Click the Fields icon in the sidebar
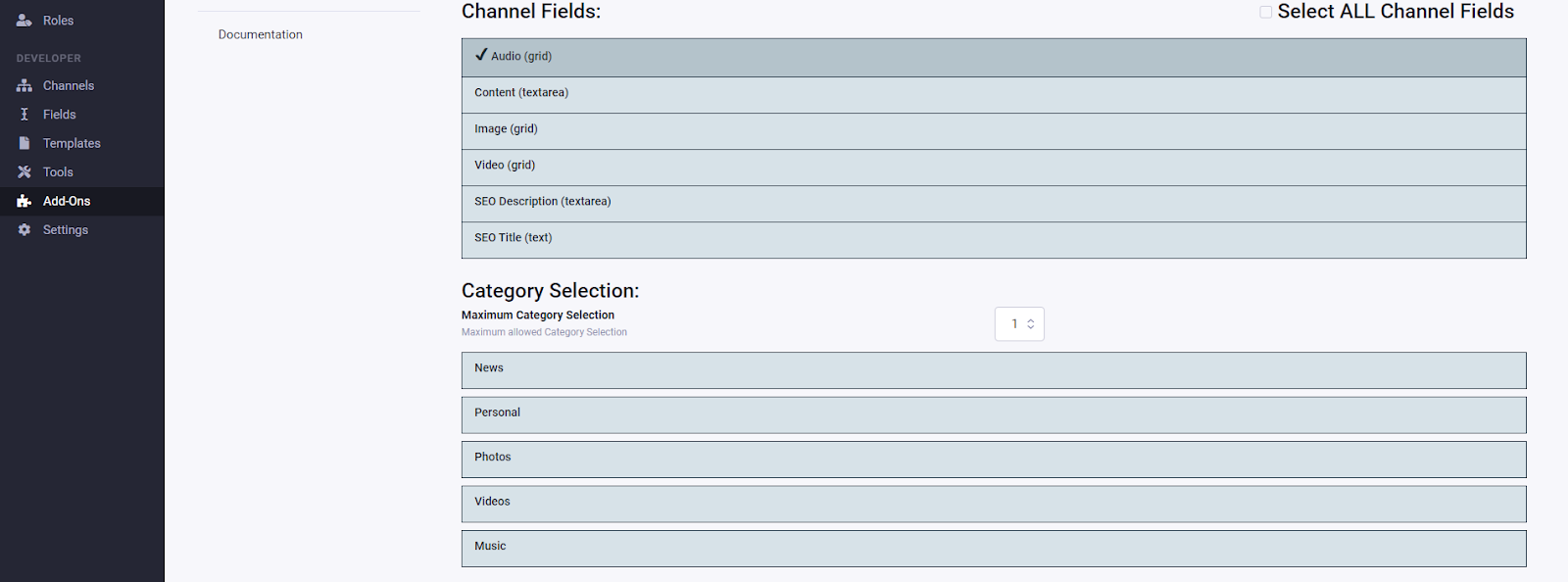Screen dimensions: 1568x582 click(x=24, y=114)
